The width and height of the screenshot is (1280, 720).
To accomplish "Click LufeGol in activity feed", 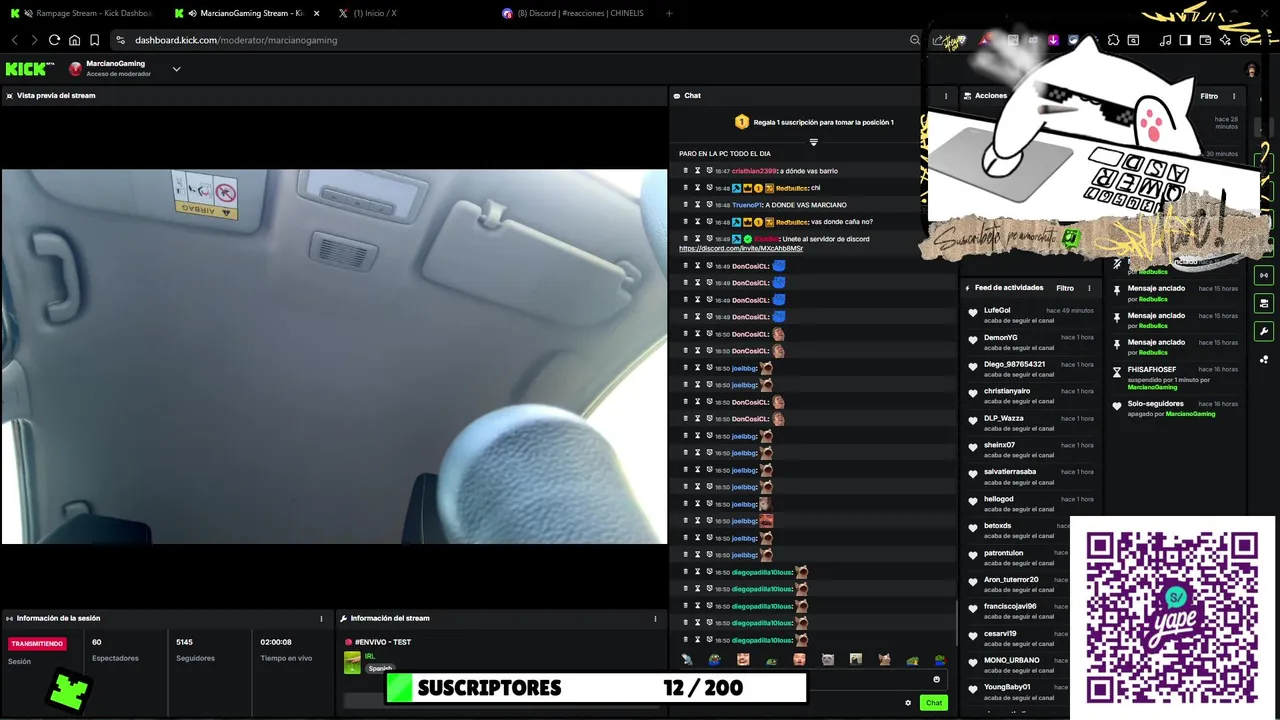I will [x=997, y=311].
